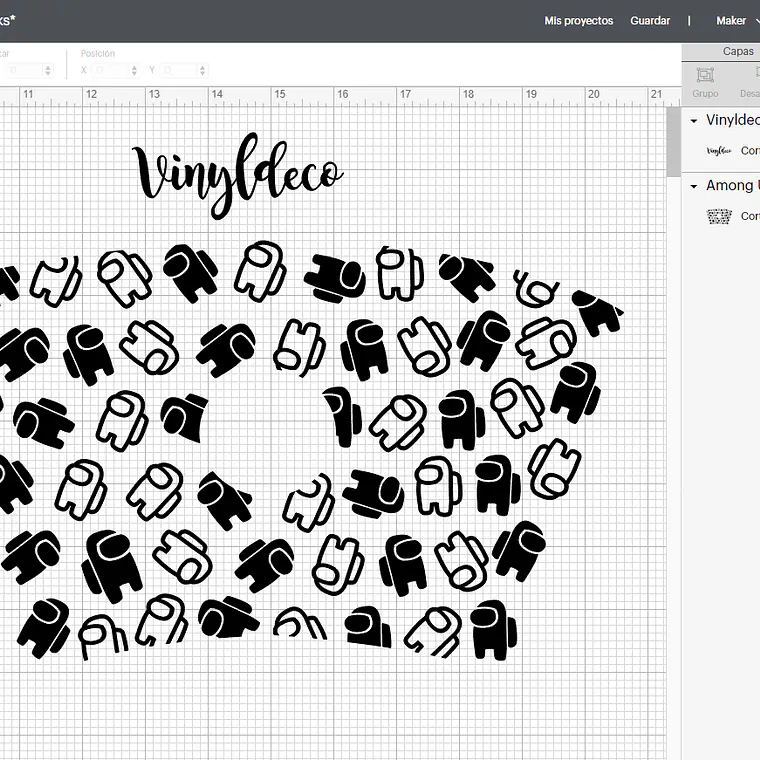Screen dimensions: 760x760
Task: Open the Maker machine dropdown
Action: click(x=737, y=21)
